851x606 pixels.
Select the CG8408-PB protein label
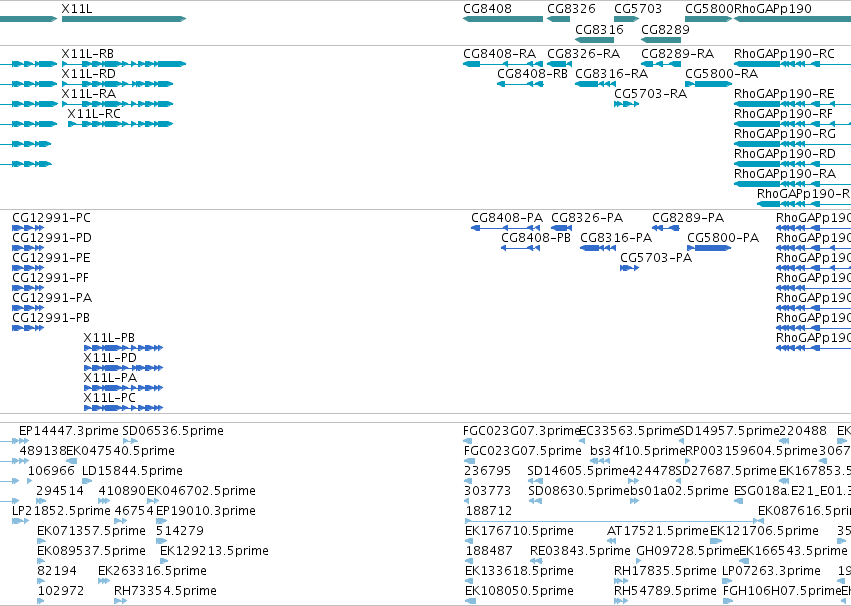[536, 238]
